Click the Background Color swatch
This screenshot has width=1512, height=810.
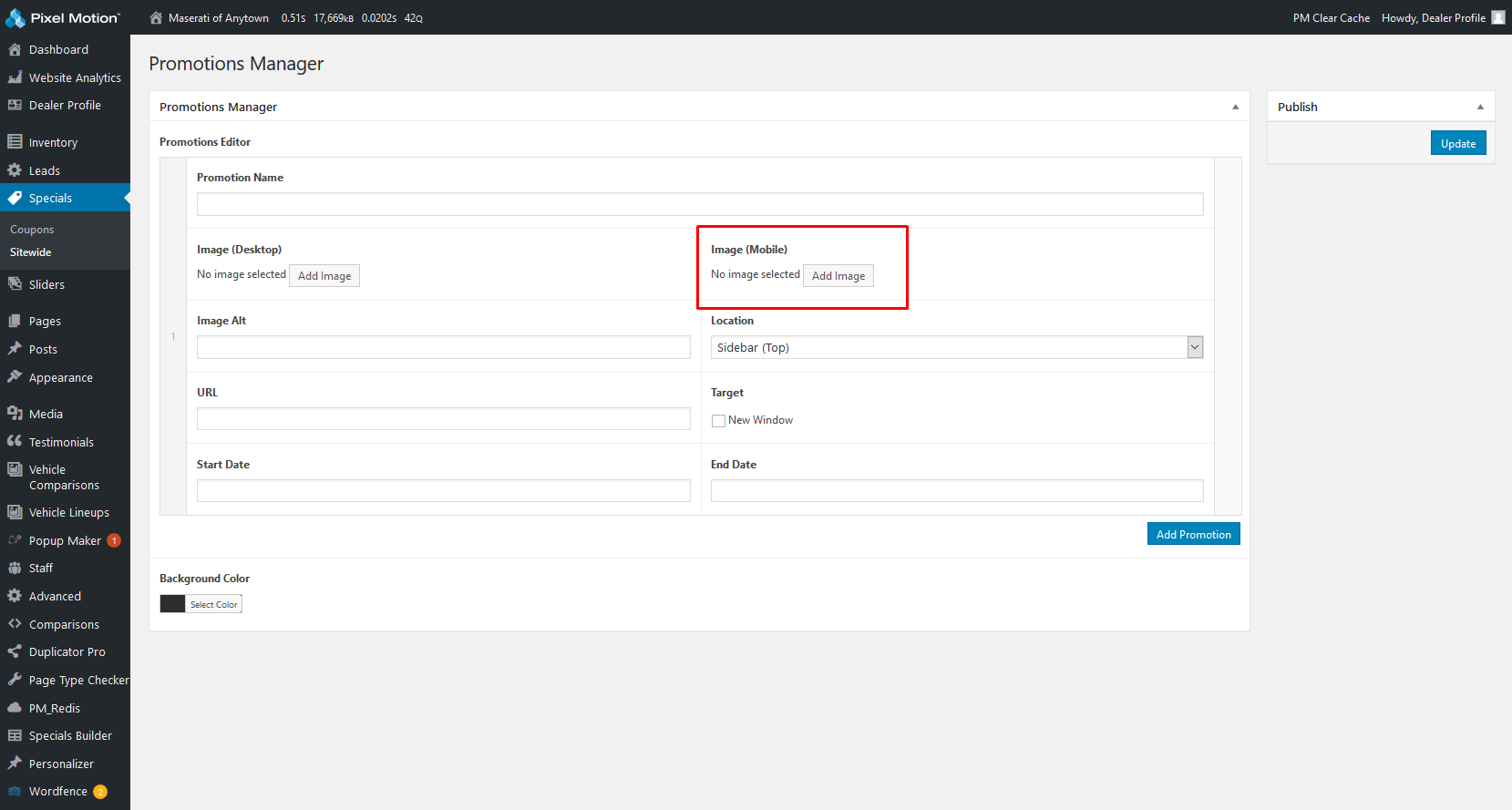click(172, 604)
